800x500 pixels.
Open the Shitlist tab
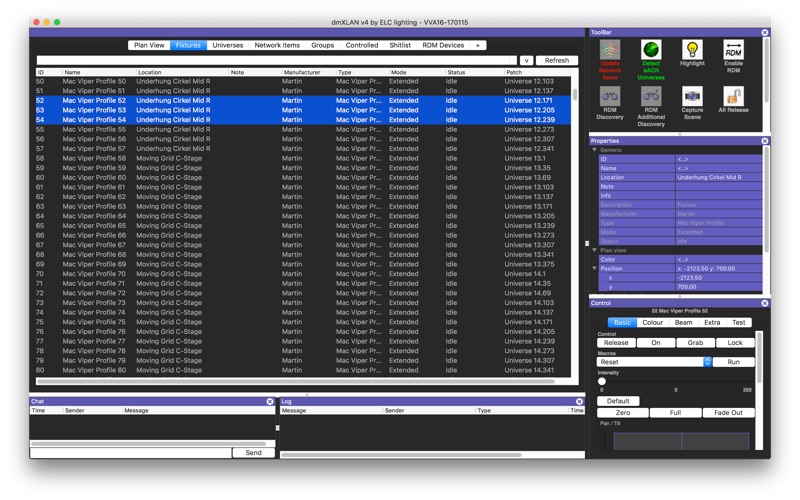(400, 45)
